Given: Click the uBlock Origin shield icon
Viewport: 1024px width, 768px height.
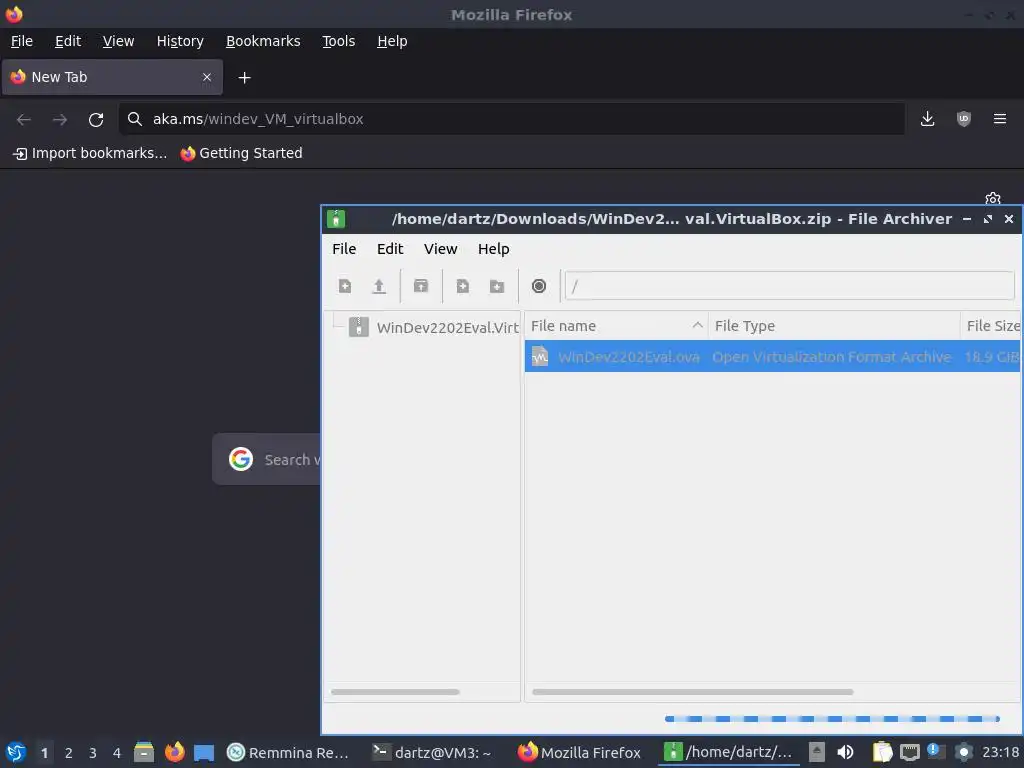Looking at the screenshot, I should point(963,119).
